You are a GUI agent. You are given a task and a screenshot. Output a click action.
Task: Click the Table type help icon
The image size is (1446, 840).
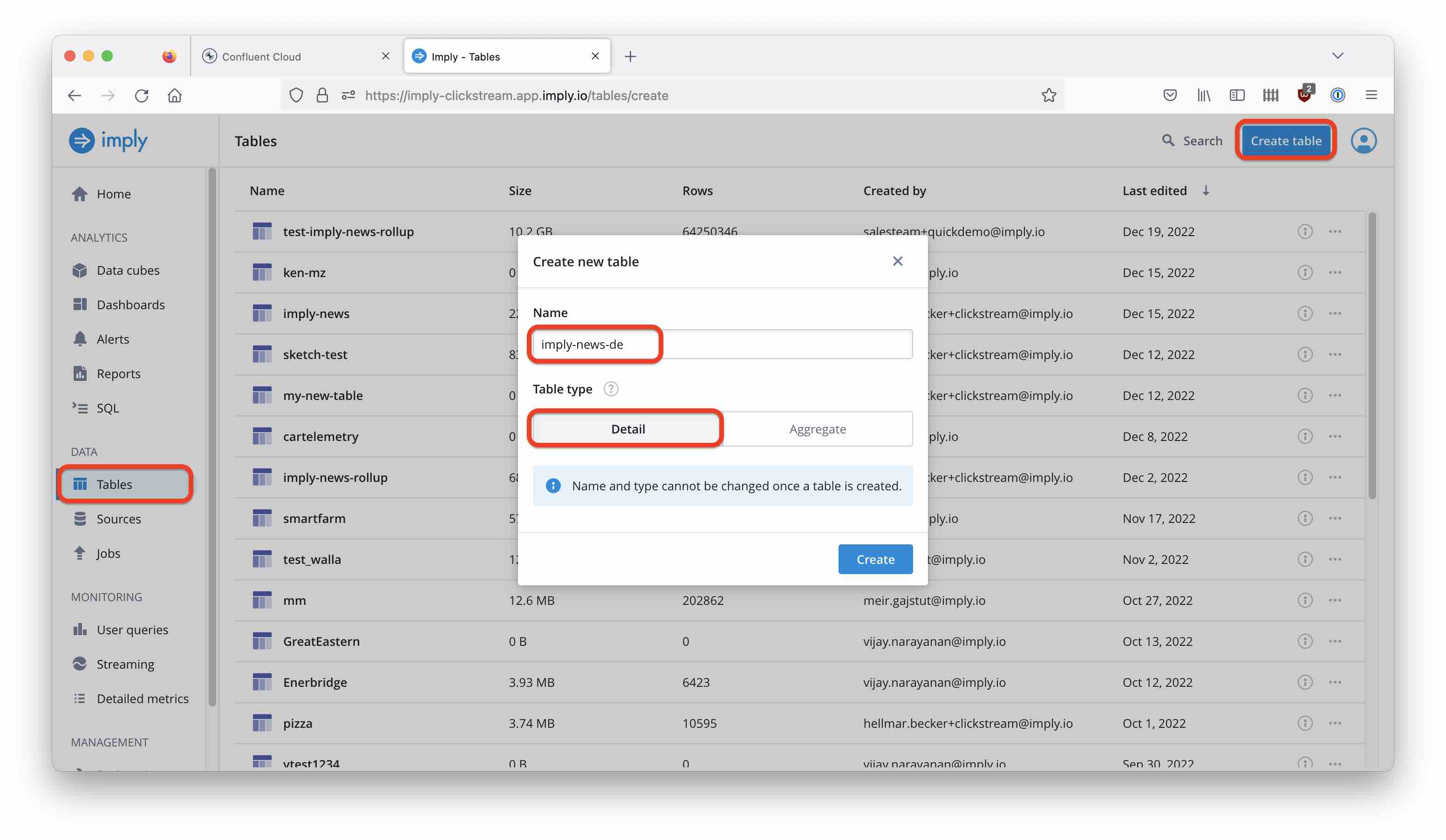tap(611, 389)
